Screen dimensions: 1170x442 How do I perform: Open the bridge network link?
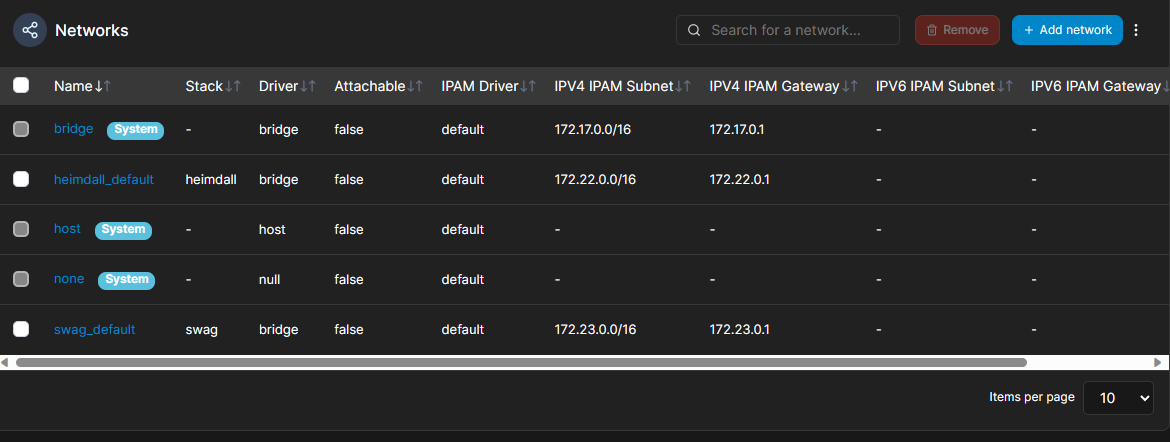coord(73,129)
